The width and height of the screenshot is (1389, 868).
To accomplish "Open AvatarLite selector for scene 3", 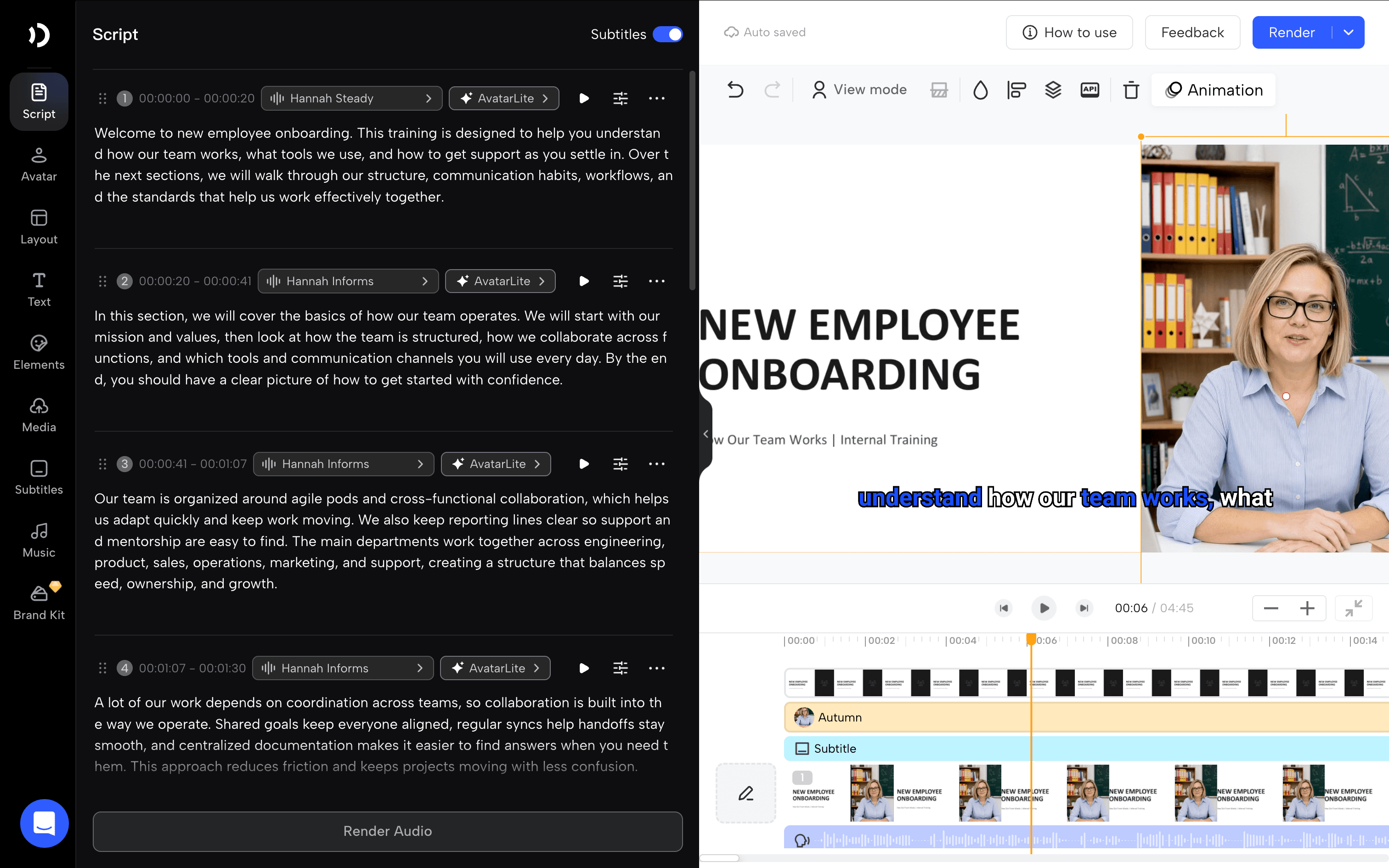I will [496, 464].
